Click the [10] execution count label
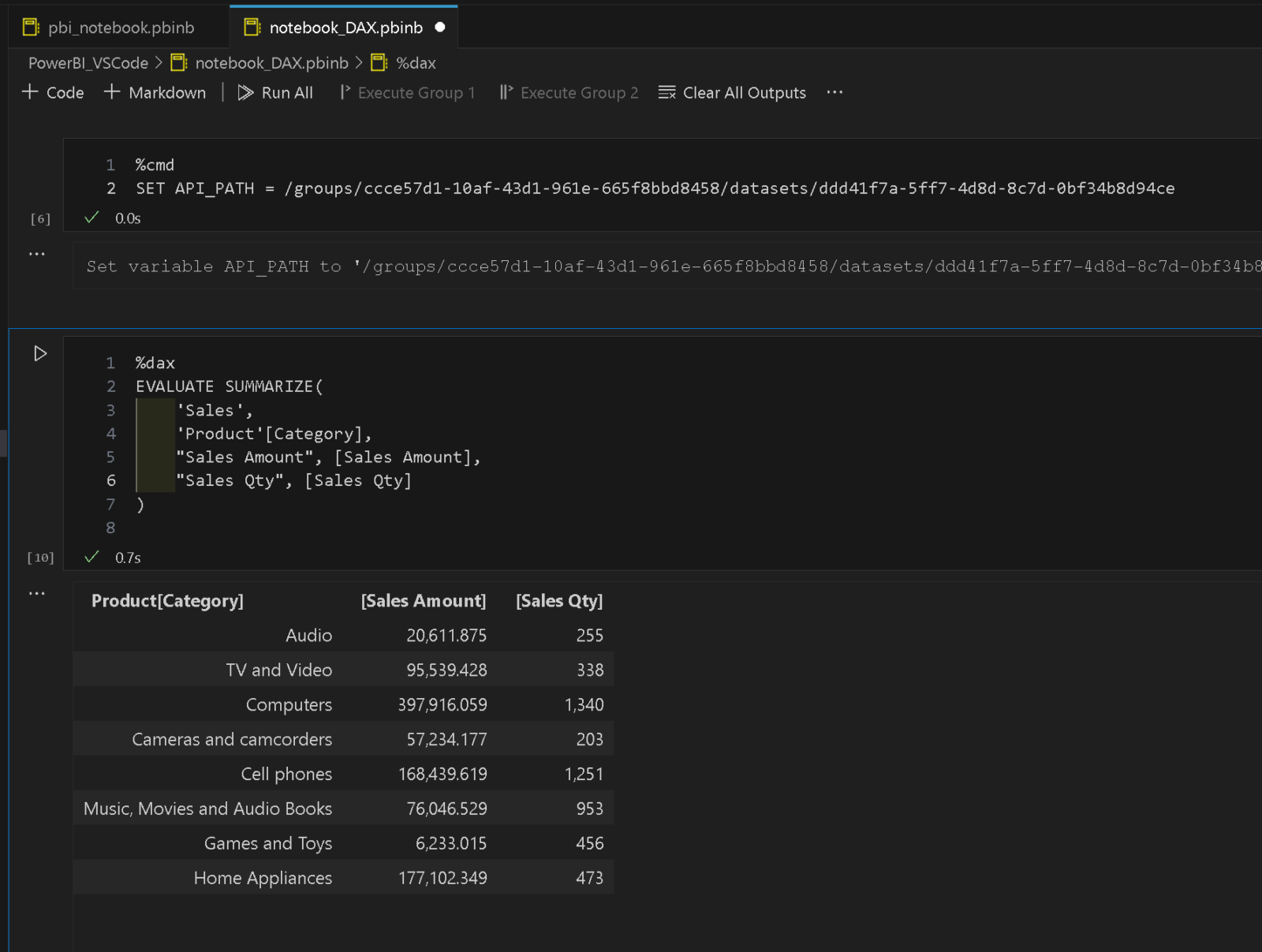The image size is (1262, 952). [x=40, y=558]
